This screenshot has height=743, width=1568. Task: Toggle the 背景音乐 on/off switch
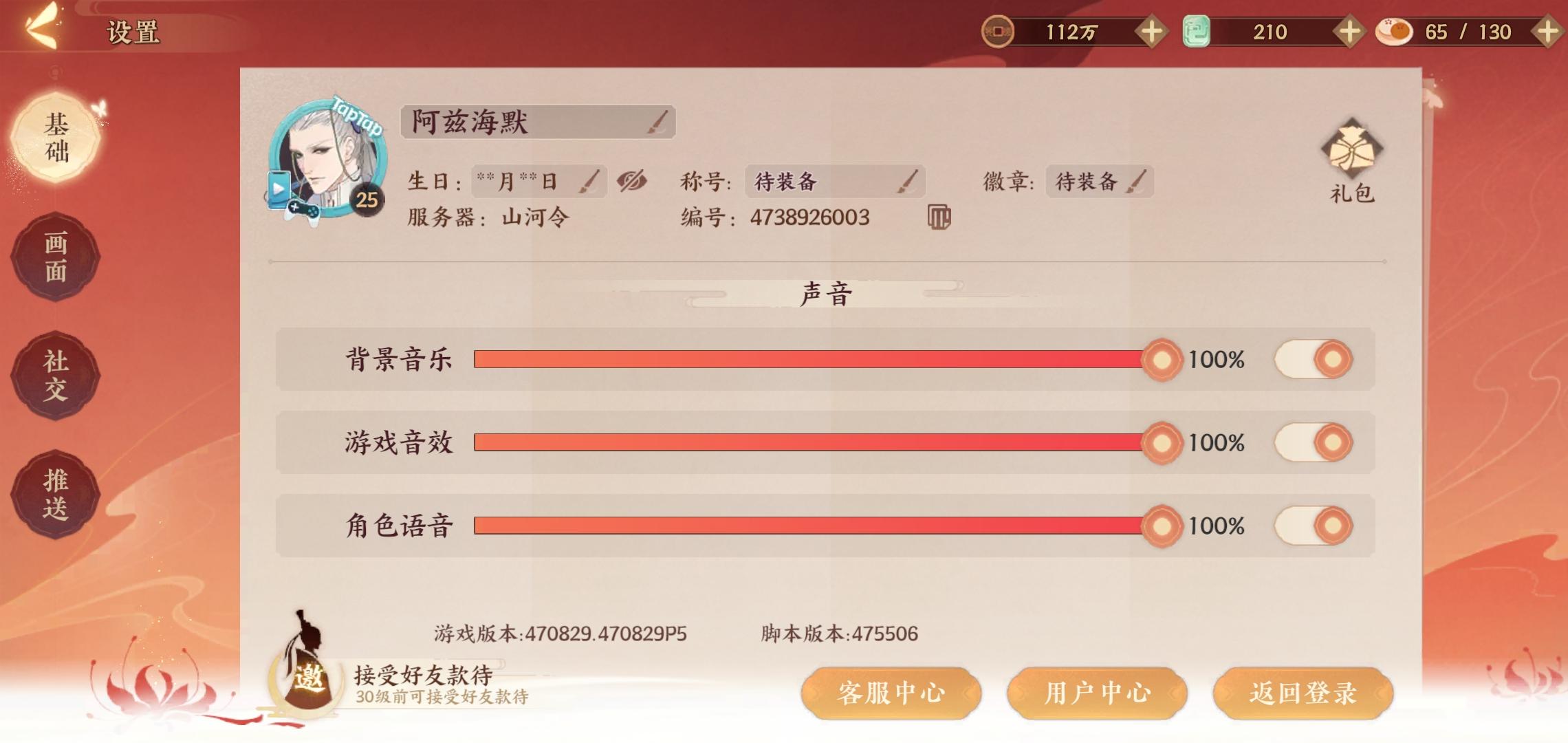(x=1314, y=359)
